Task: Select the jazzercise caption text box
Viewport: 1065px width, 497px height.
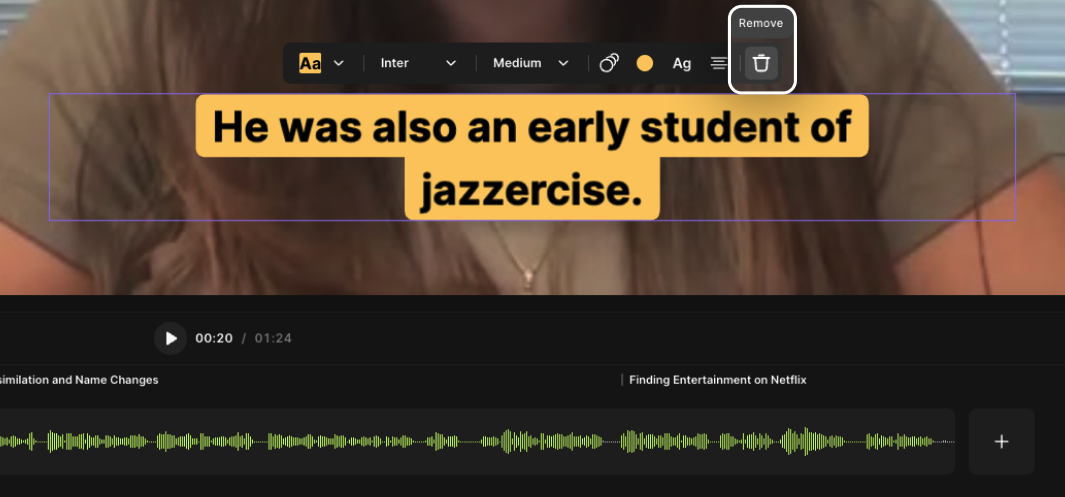Action: tap(532, 157)
